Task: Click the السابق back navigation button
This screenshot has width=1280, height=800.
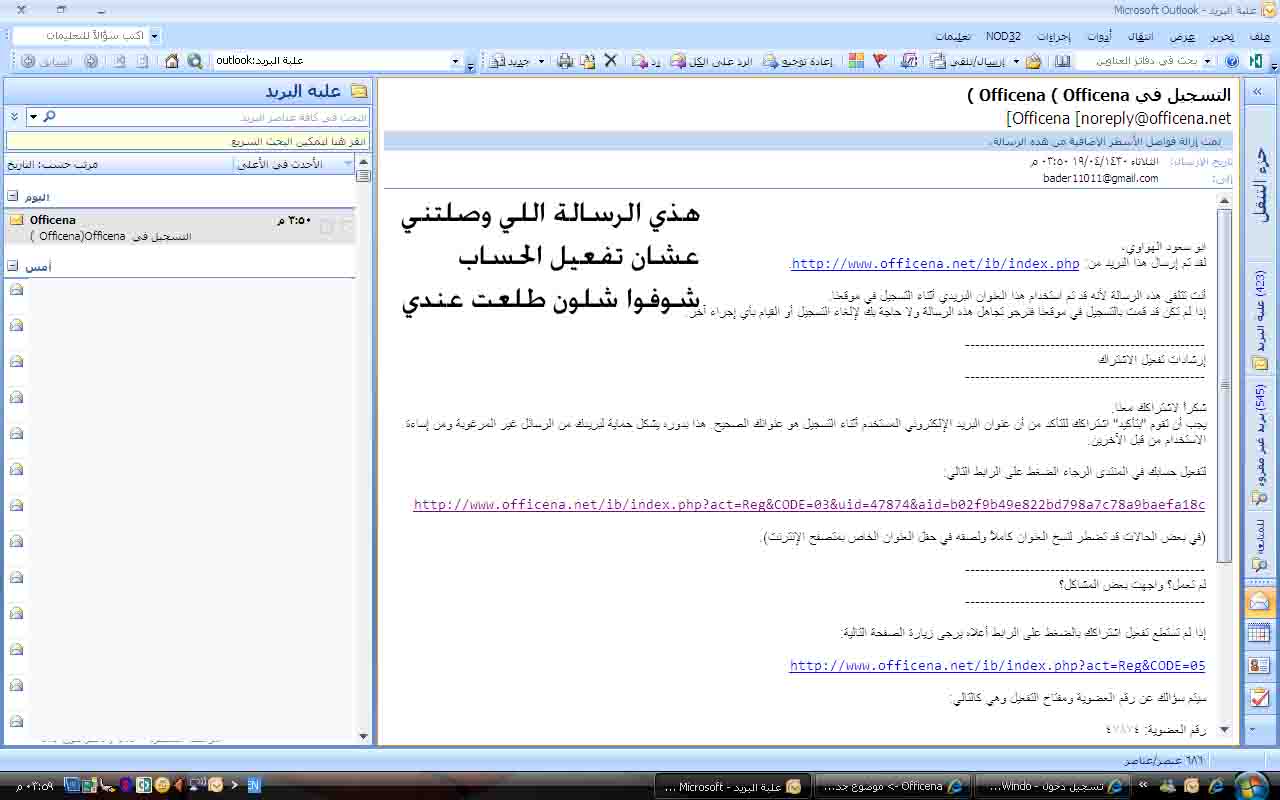Action: tap(47, 61)
